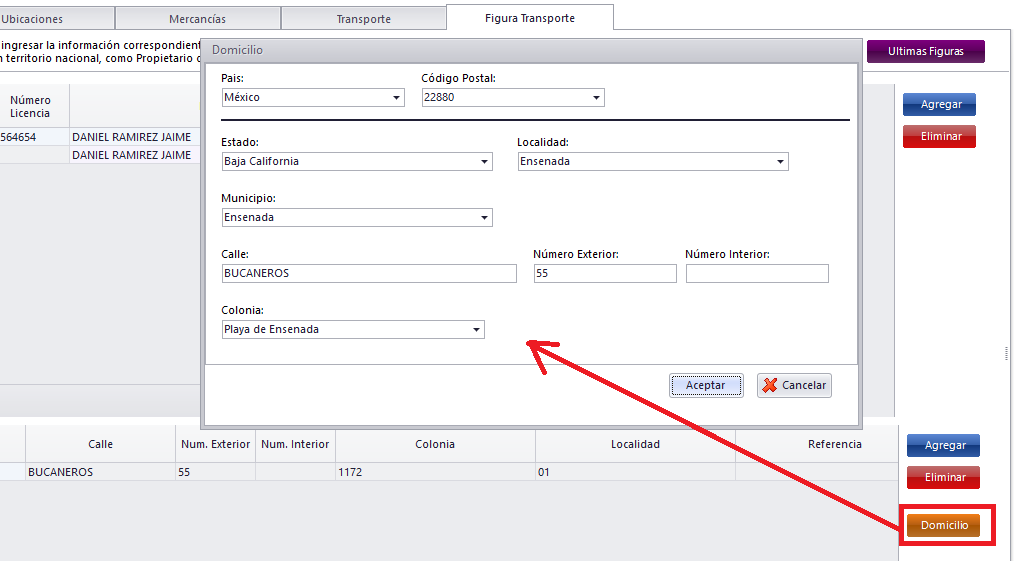Expand the Colonia dropdown

point(477,330)
